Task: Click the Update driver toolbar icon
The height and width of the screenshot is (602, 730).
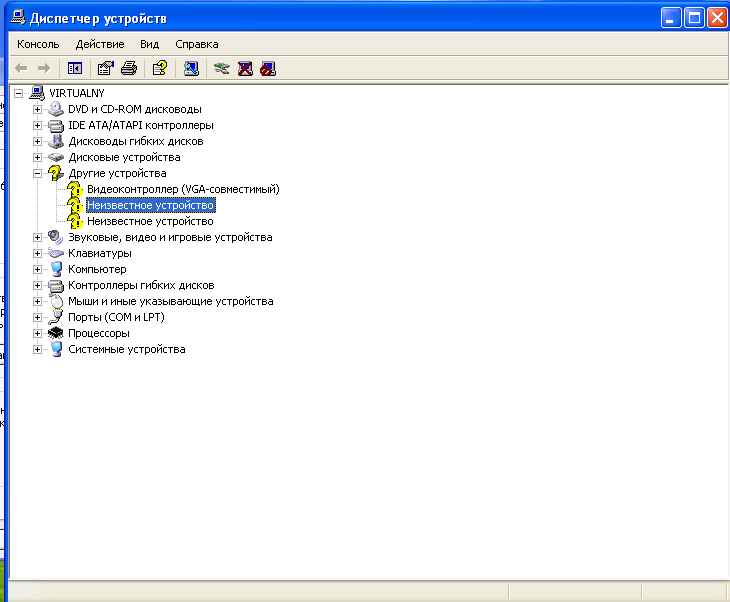Action: click(222, 68)
